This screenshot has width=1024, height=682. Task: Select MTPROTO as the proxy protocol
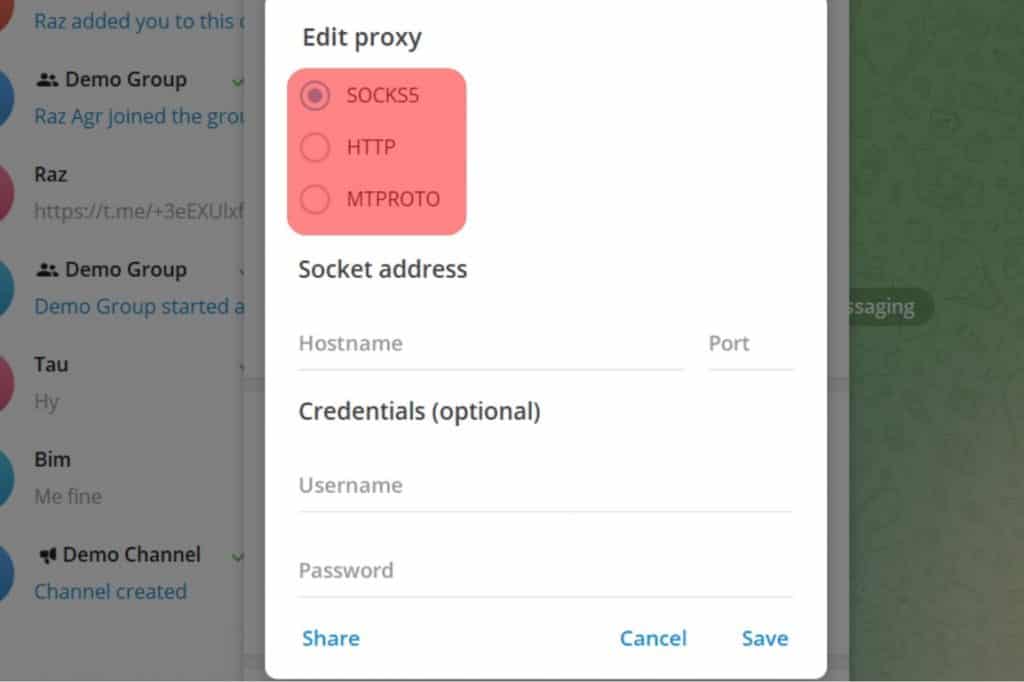316,199
